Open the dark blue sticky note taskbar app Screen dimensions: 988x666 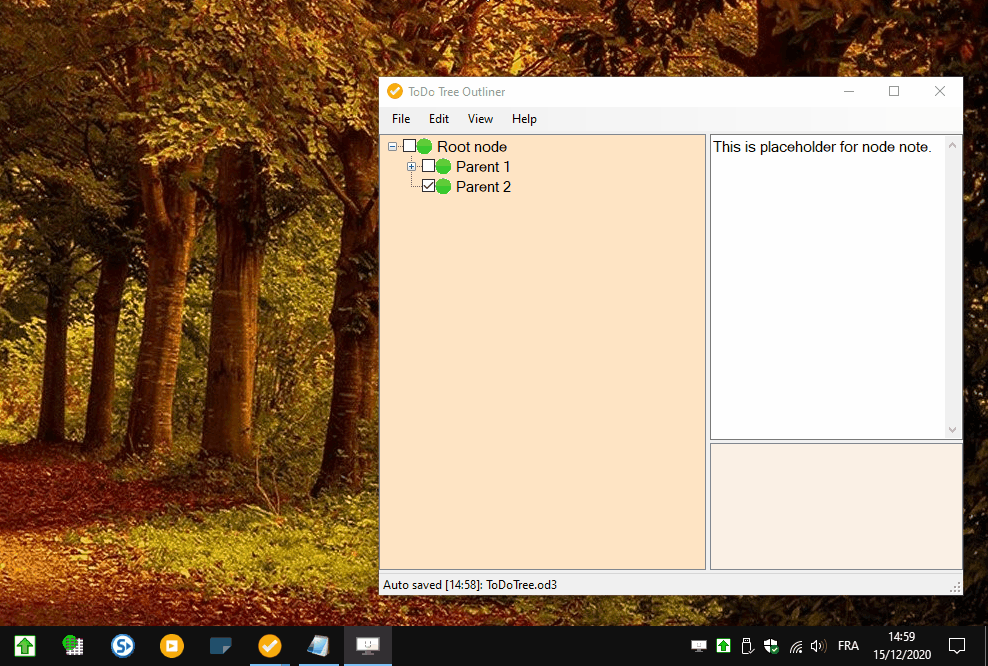(x=221, y=646)
